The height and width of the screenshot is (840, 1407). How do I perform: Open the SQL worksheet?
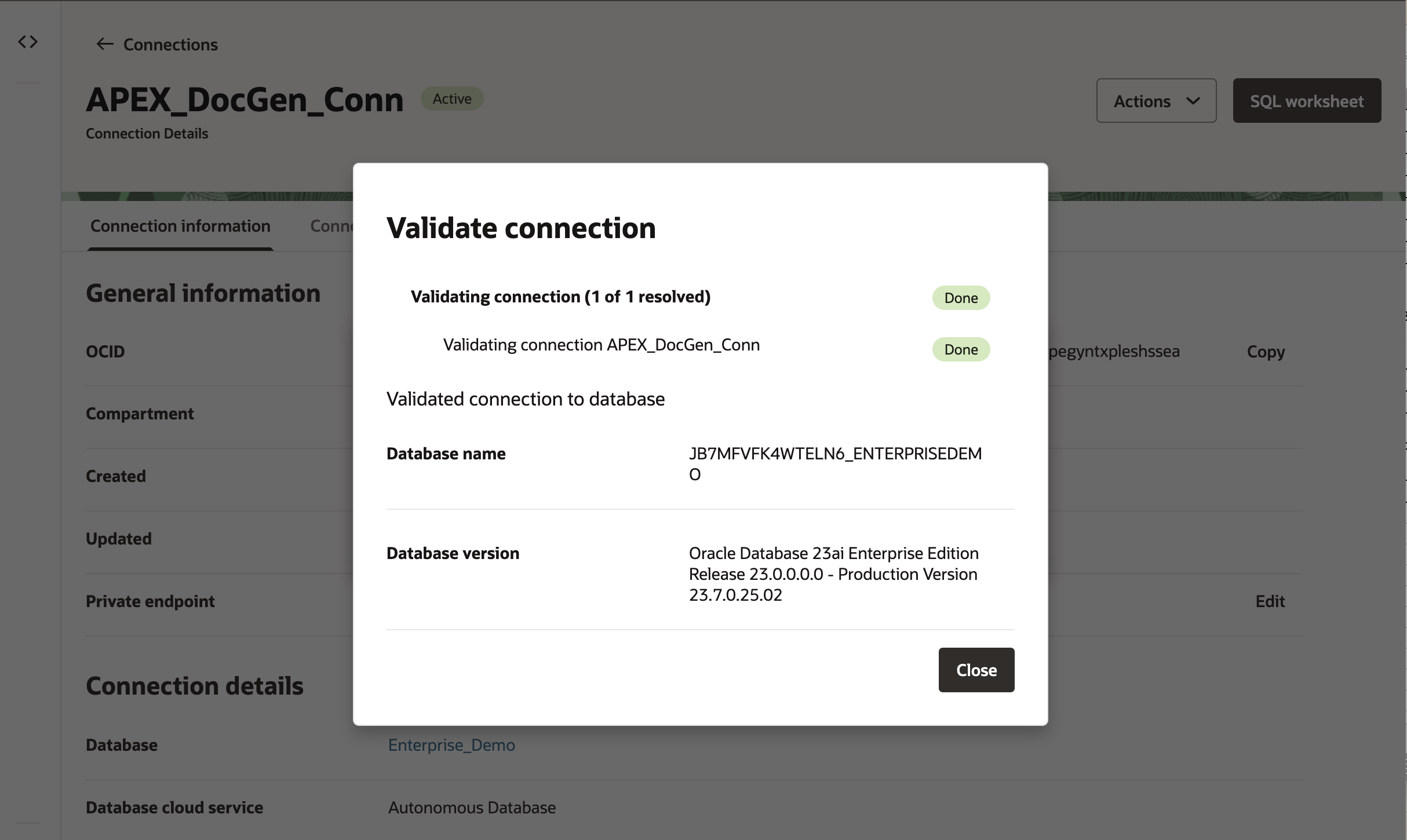1306,101
